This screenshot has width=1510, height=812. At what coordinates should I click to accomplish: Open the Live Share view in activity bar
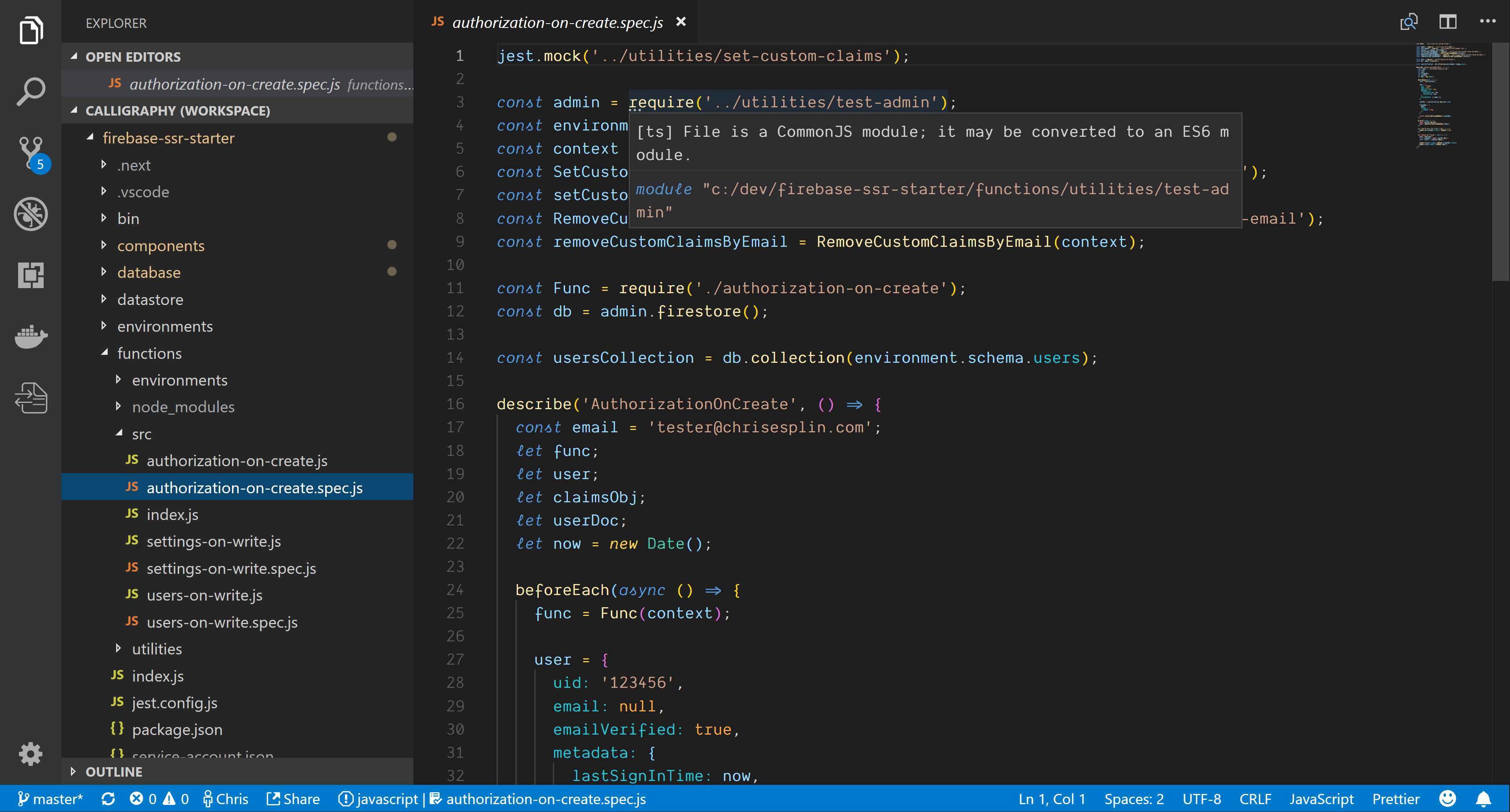tap(31, 398)
